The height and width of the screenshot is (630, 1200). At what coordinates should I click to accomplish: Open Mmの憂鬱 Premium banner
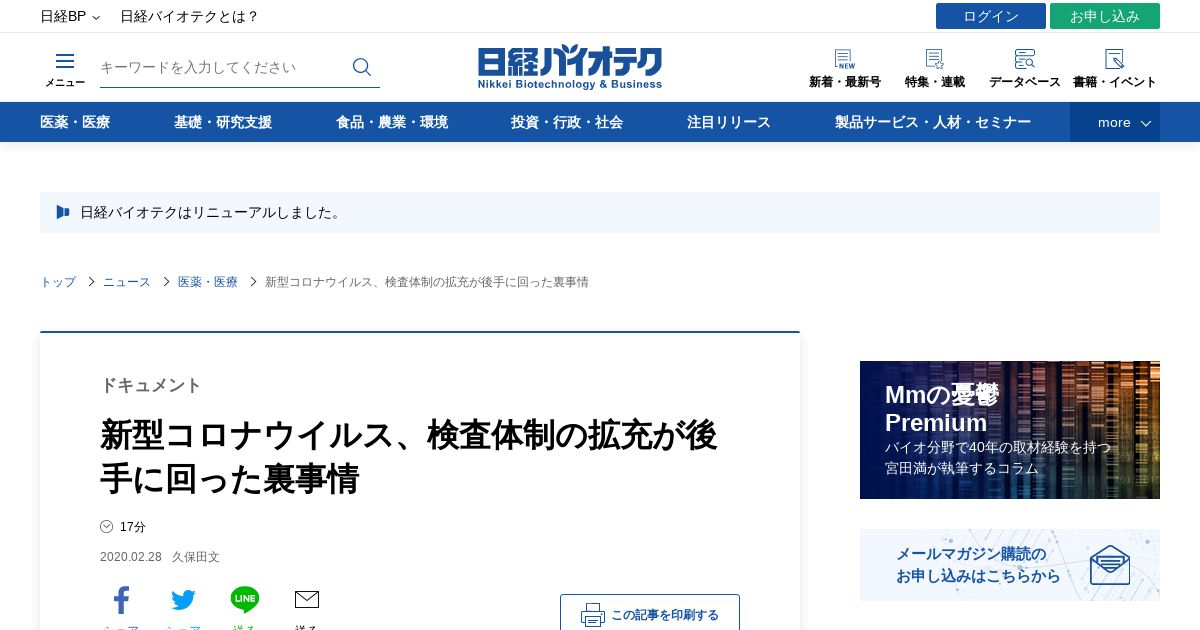tap(1010, 430)
